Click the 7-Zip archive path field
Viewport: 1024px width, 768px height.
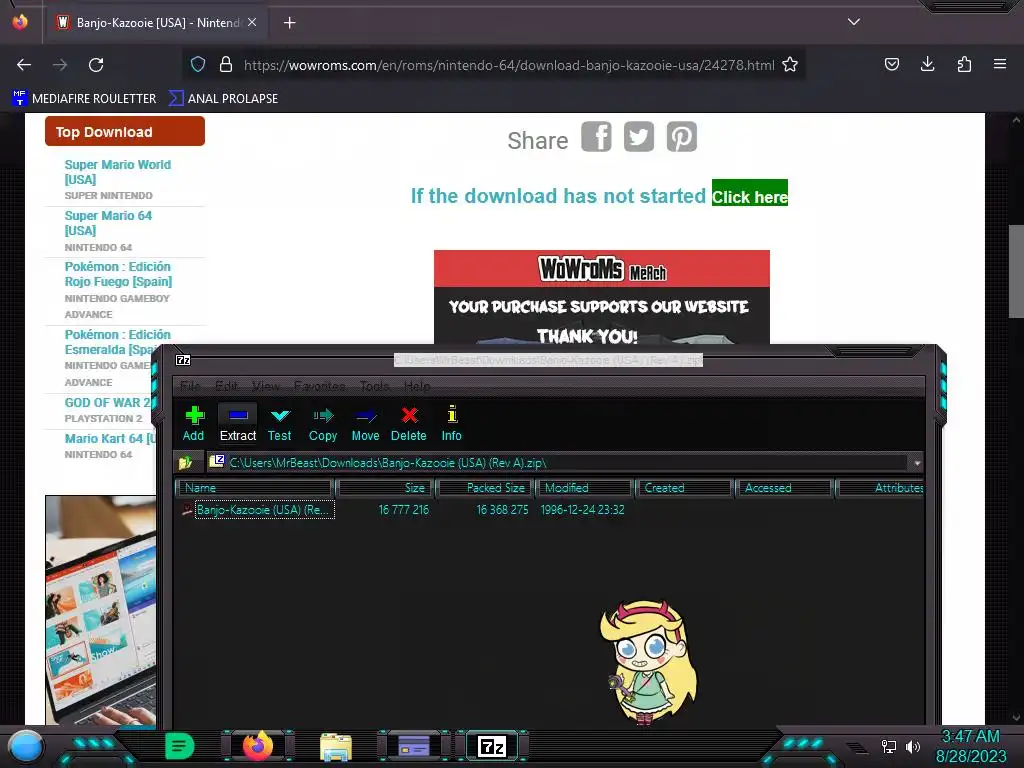558,463
